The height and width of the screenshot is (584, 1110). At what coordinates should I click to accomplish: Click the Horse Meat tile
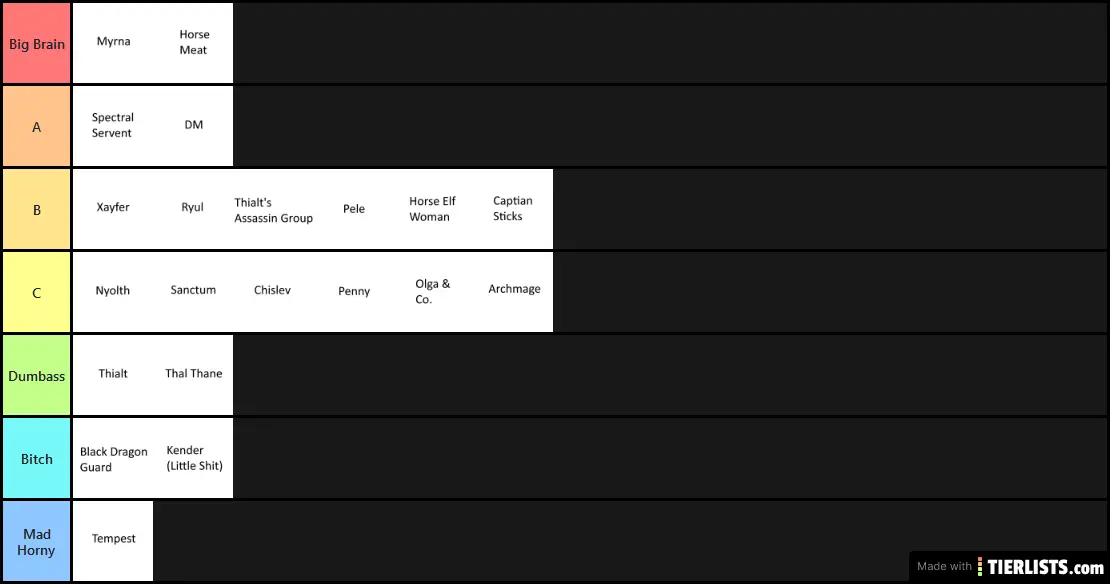tap(193, 43)
